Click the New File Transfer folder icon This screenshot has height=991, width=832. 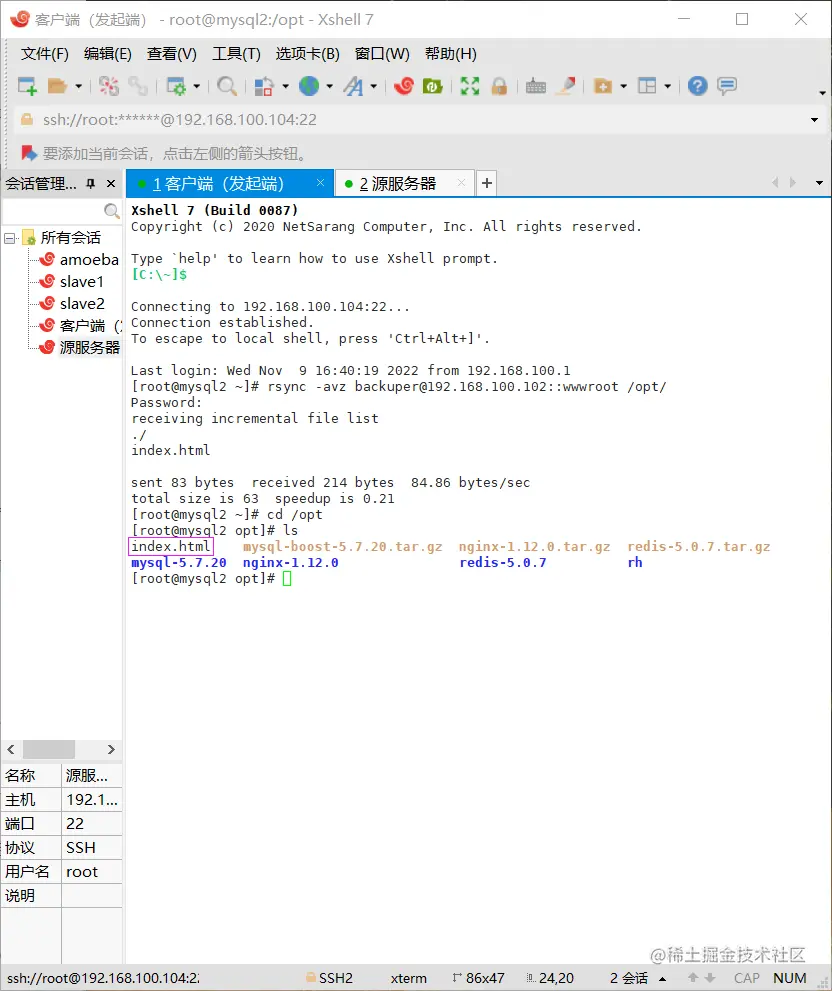(603, 86)
